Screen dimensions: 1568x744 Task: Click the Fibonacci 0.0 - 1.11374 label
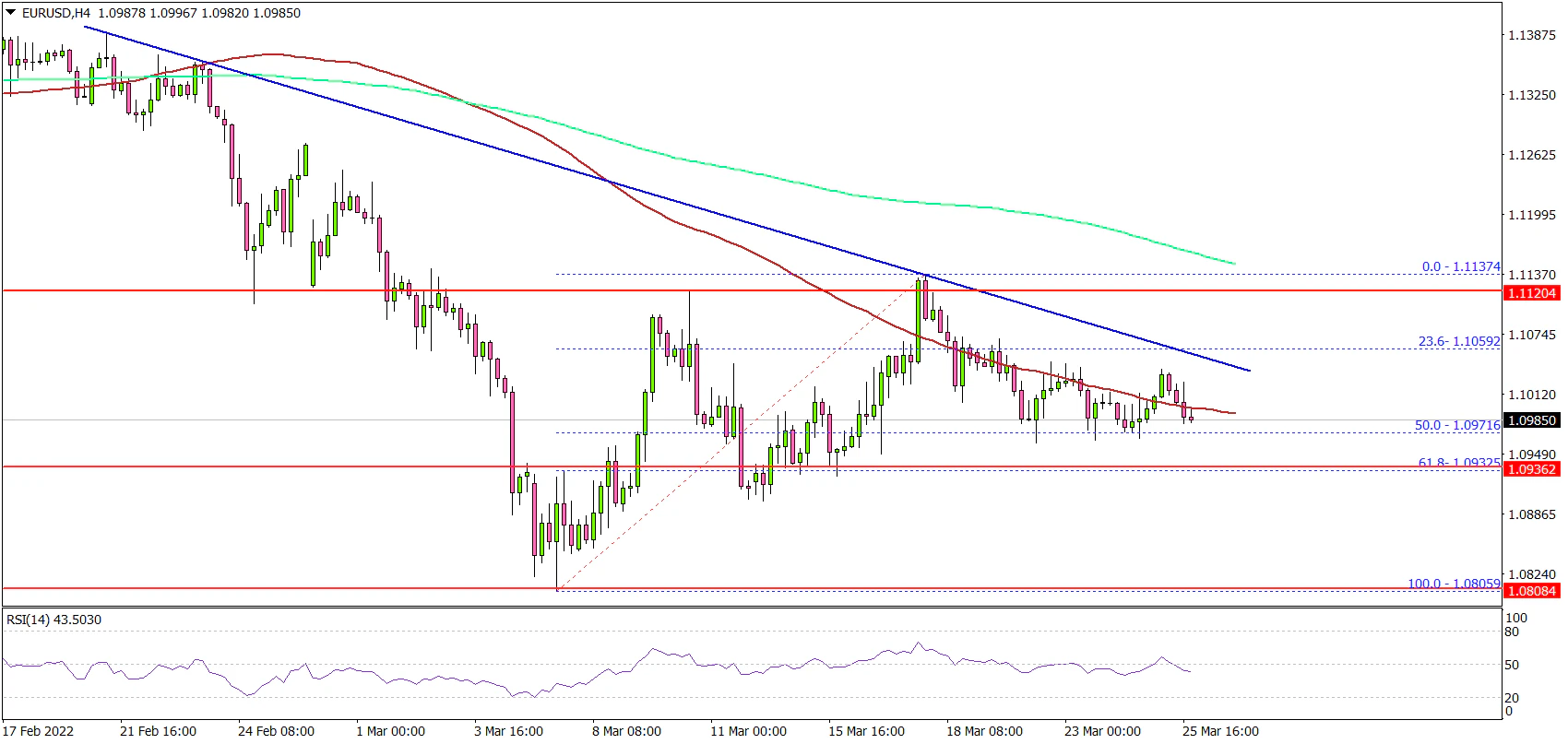coord(1461,266)
